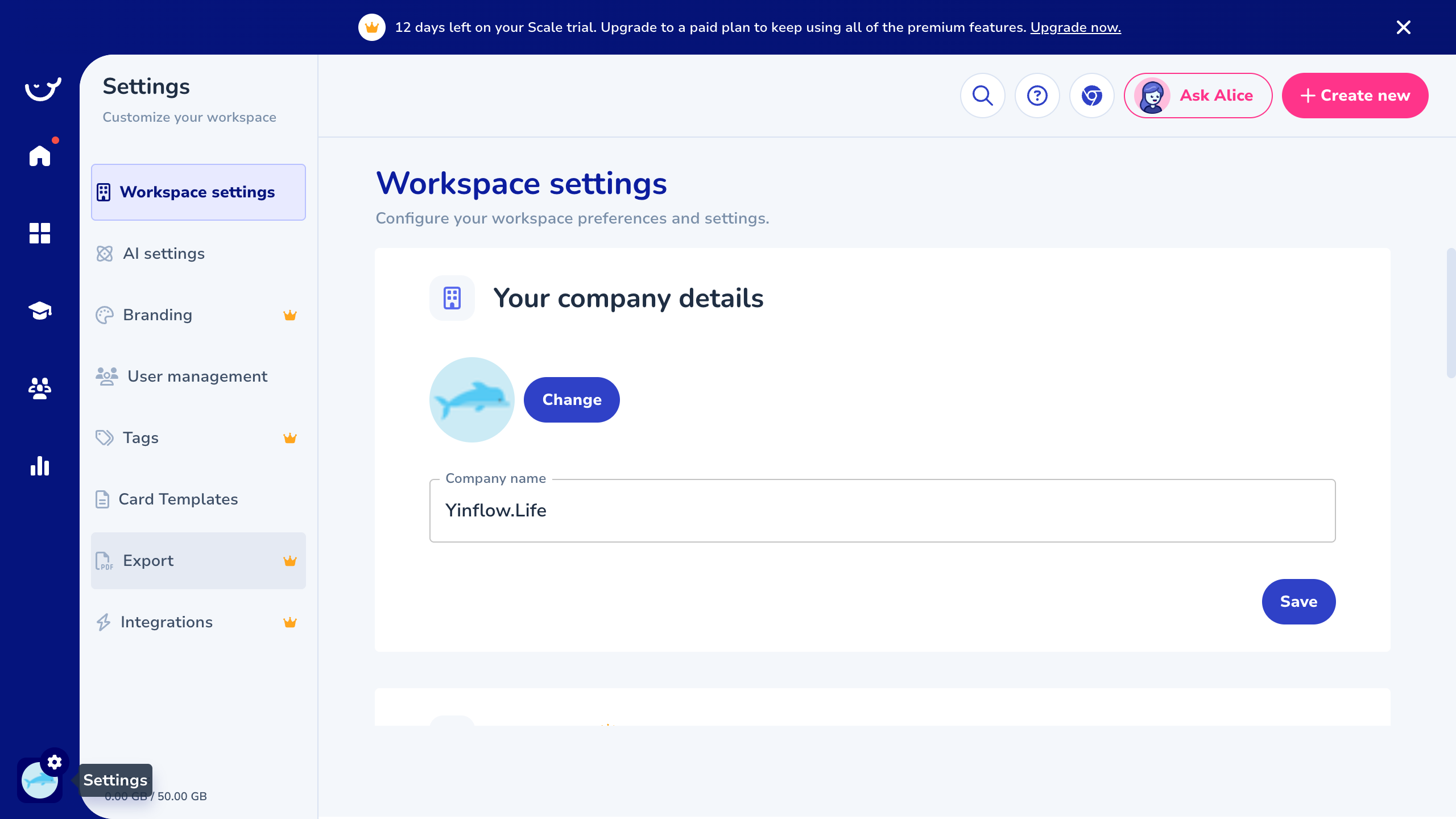Open the graduation cap learning icon

click(x=40, y=311)
